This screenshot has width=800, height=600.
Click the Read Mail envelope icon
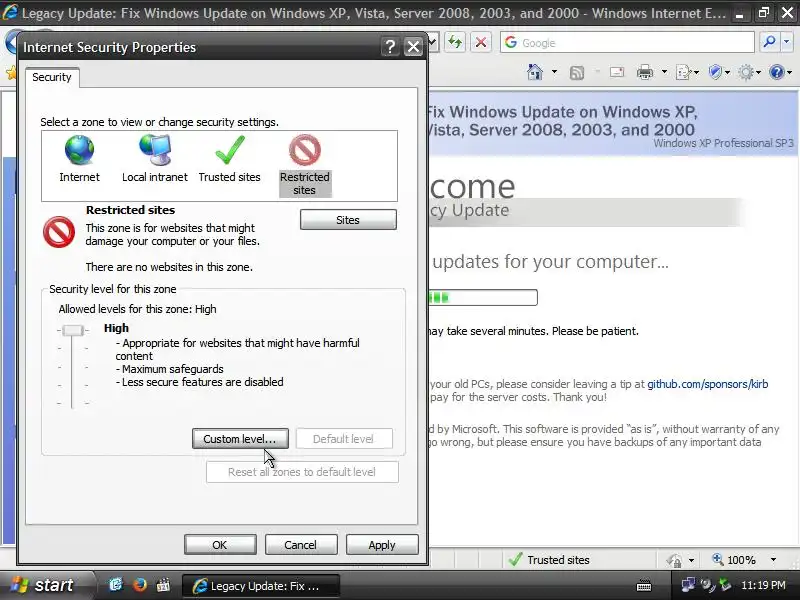coord(617,72)
